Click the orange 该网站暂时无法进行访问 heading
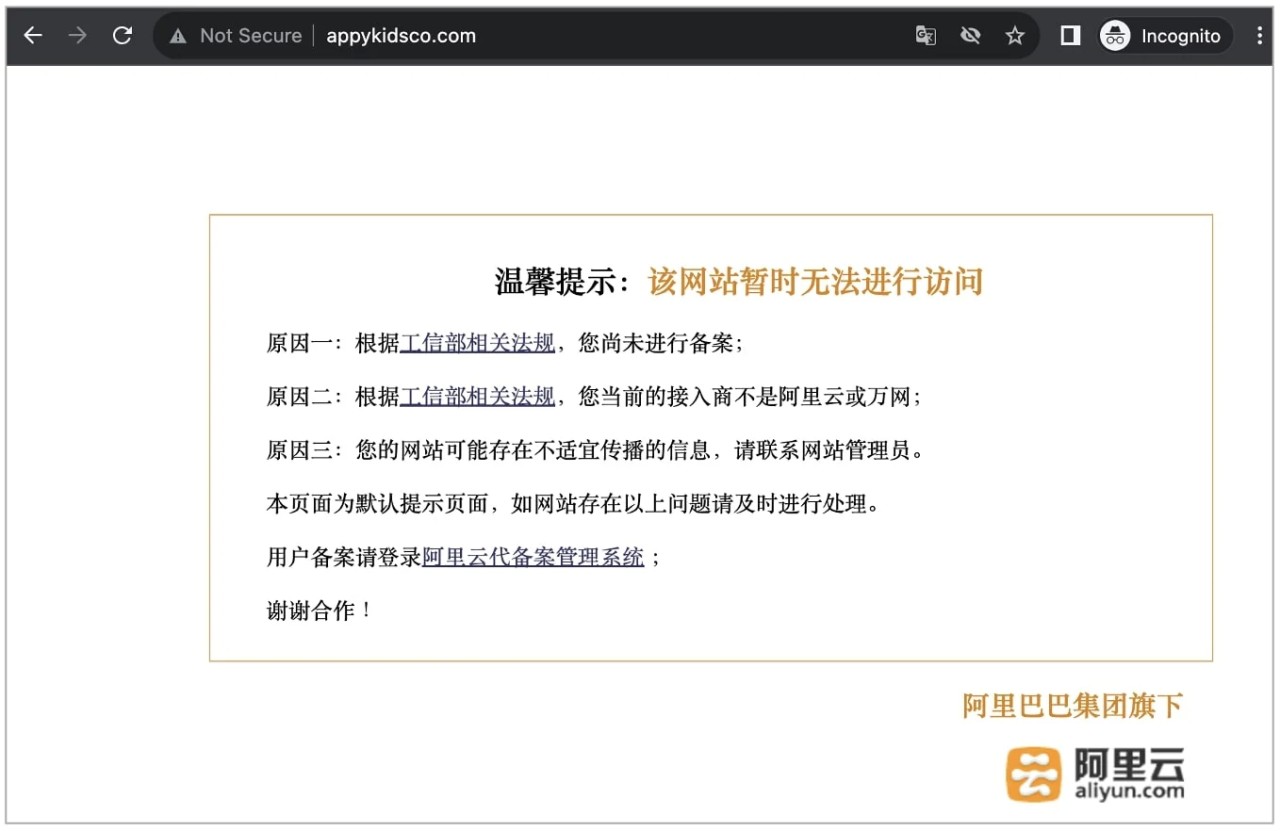This screenshot has height=831, width=1280. click(x=815, y=282)
